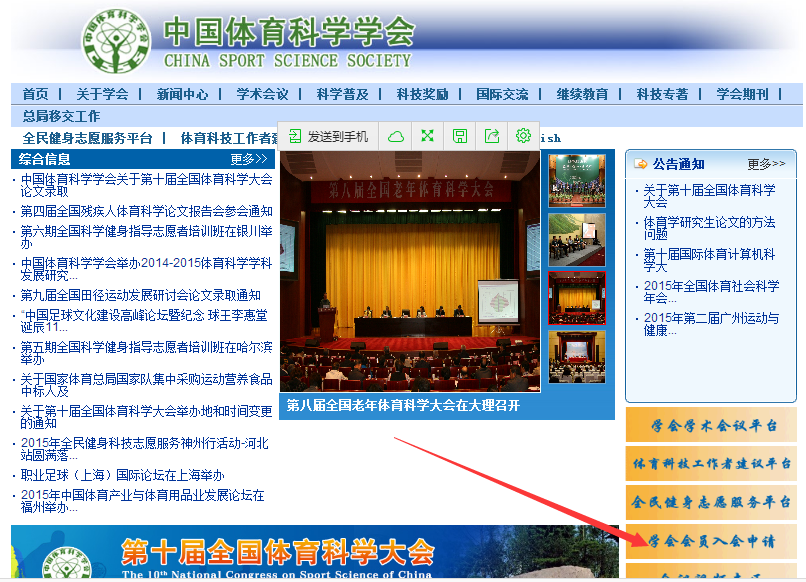Screen dimensions: 806x582
Task: Open the notice 2015年全国体育社会科学年会
Action: pyautogui.click(x=711, y=292)
